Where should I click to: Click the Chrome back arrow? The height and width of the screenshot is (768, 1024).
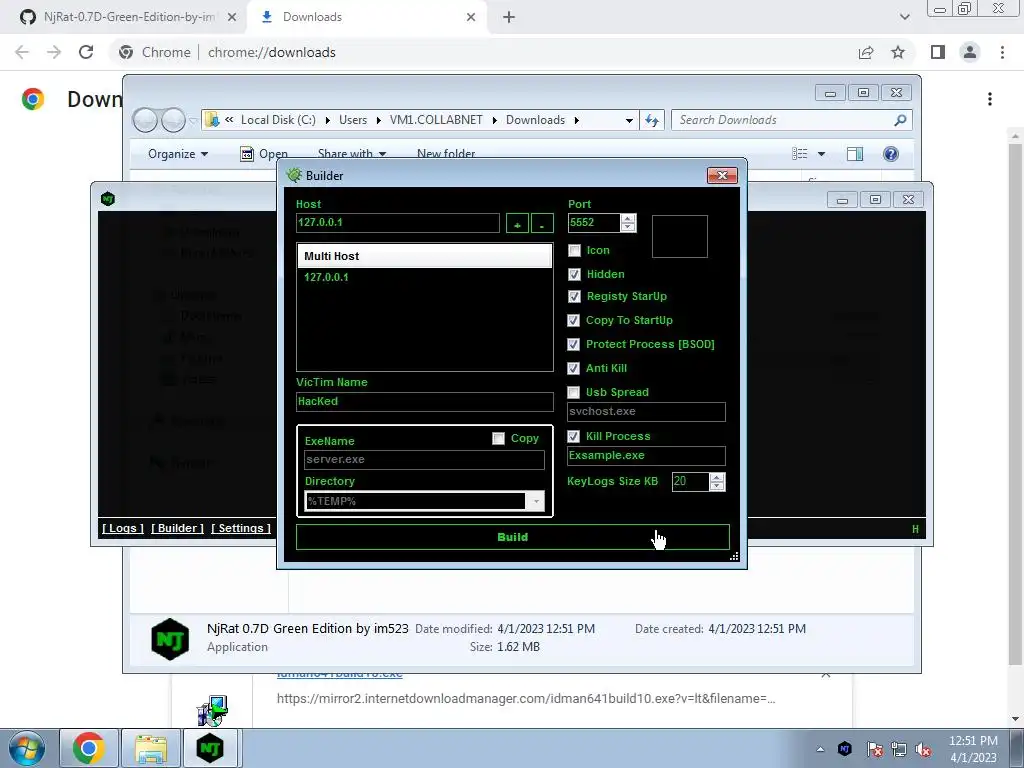coord(22,52)
